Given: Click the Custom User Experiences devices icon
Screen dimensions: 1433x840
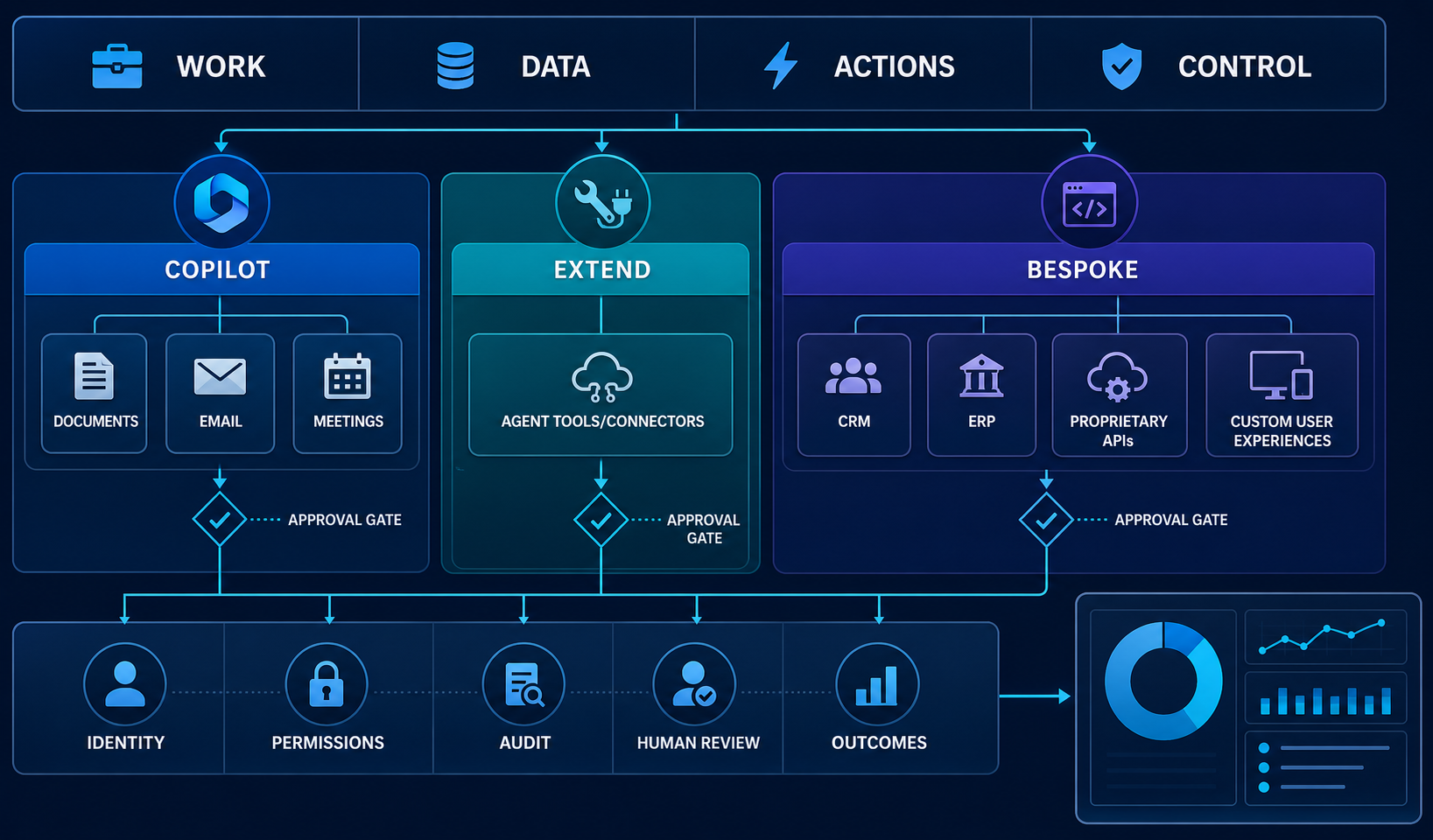Looking at the screenshot, I should (x=1282, y=375).
